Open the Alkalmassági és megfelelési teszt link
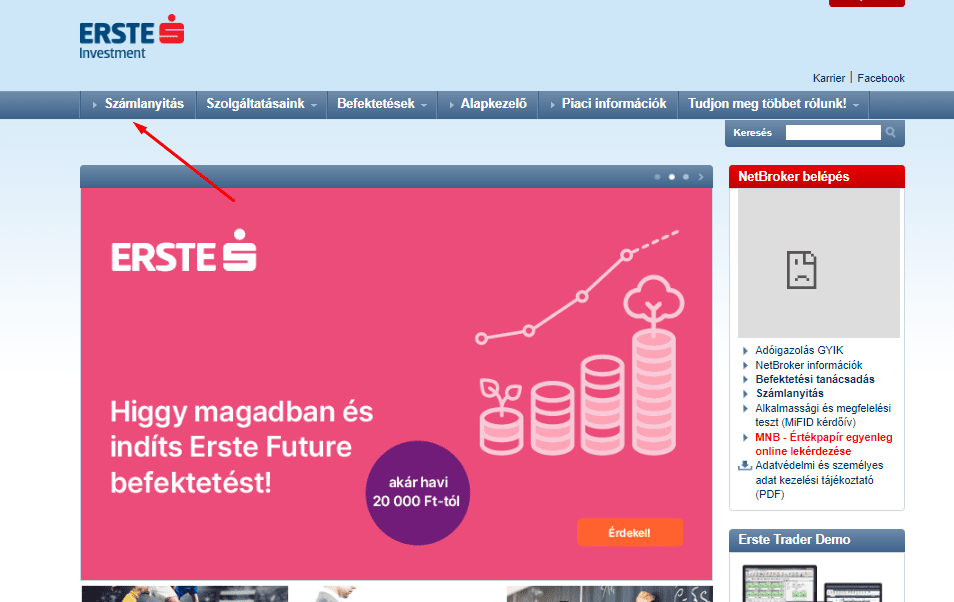This screenshot has width=954, height=602. click(823, 415)
